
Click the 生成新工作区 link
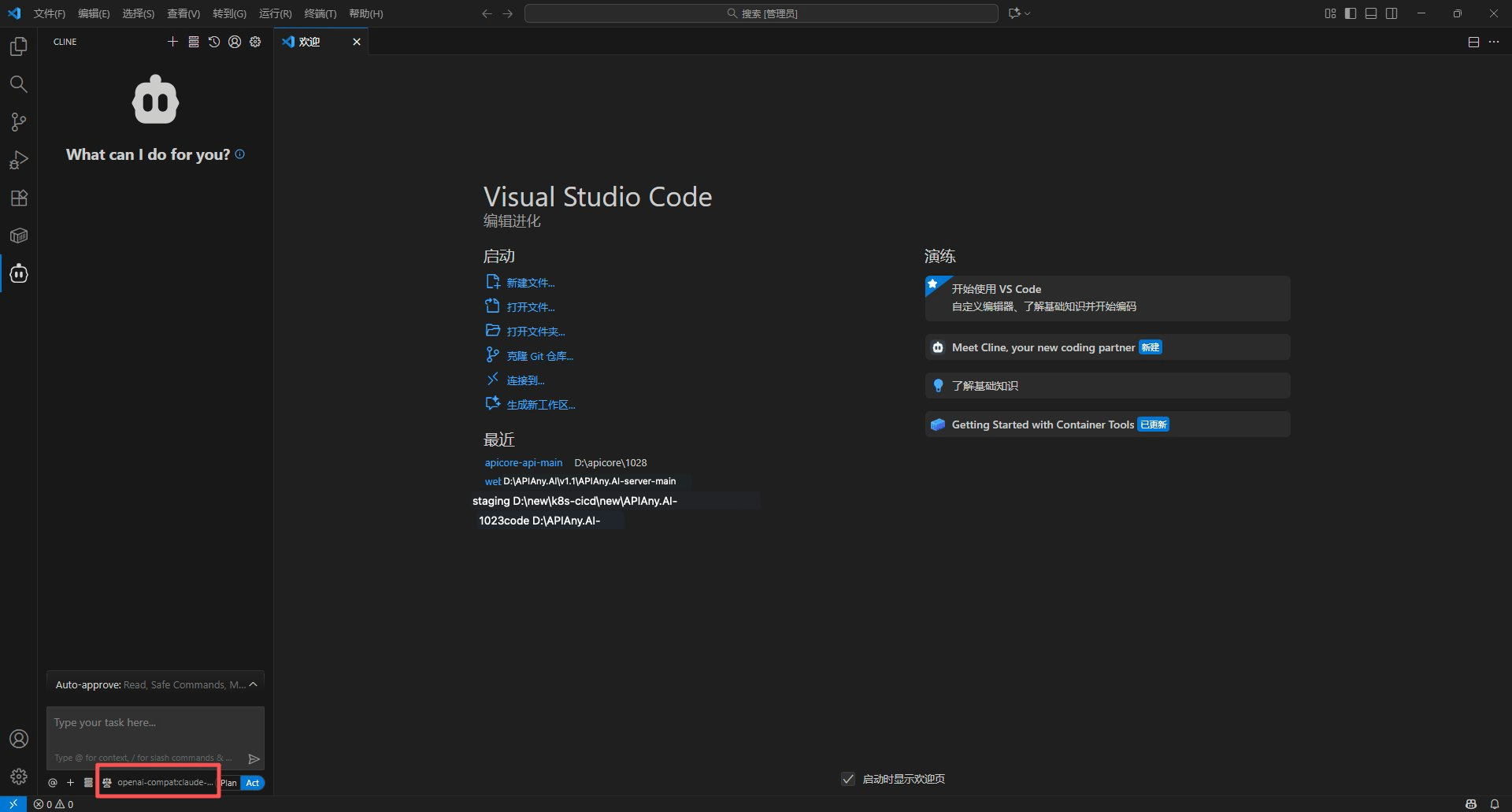[x=540, y=405]
